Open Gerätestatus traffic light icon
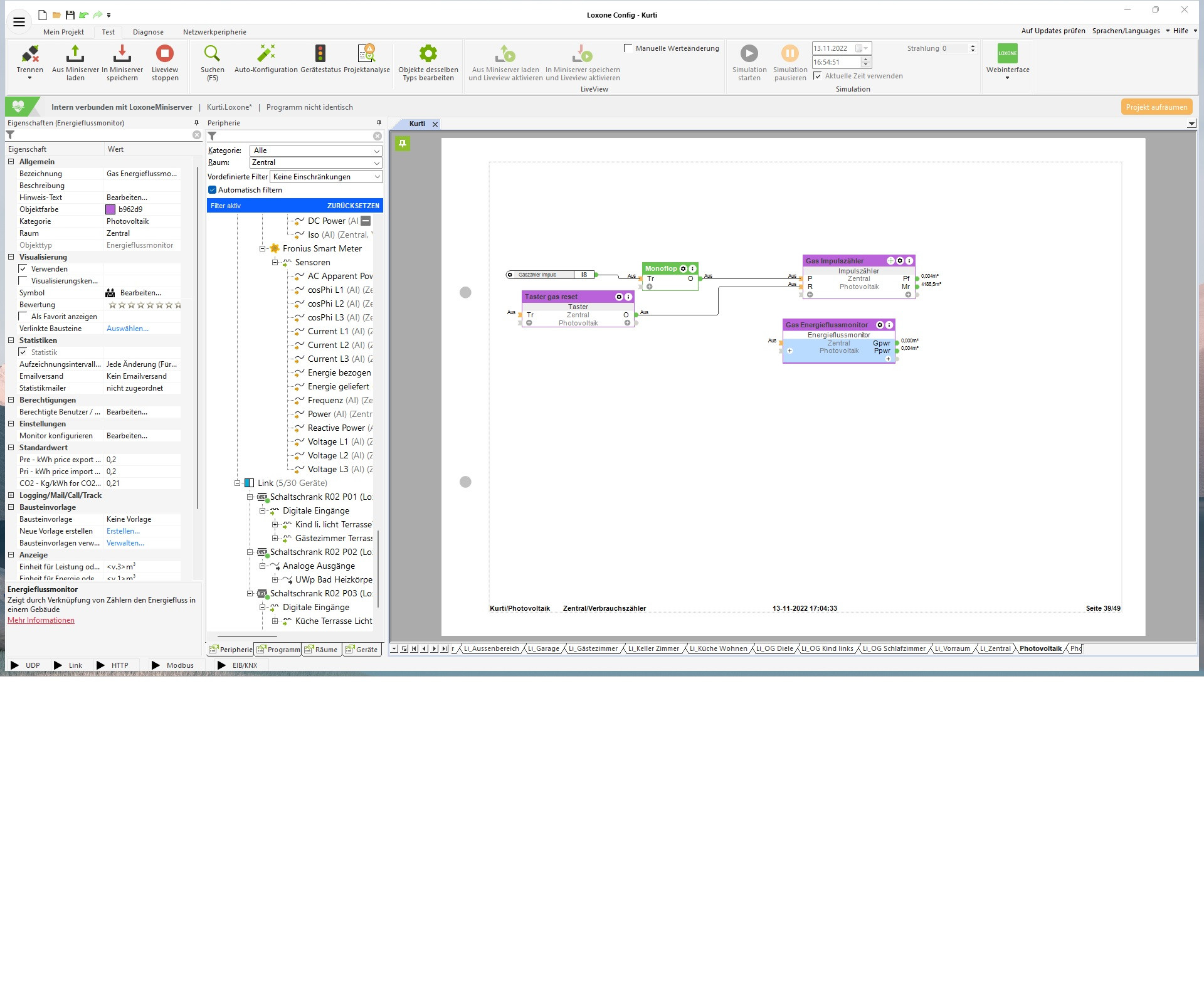Screen dimensions: 1204x992 [320, 54]
